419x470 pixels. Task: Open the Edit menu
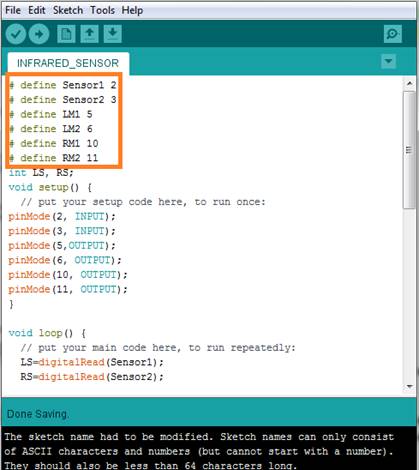[37, 10]
